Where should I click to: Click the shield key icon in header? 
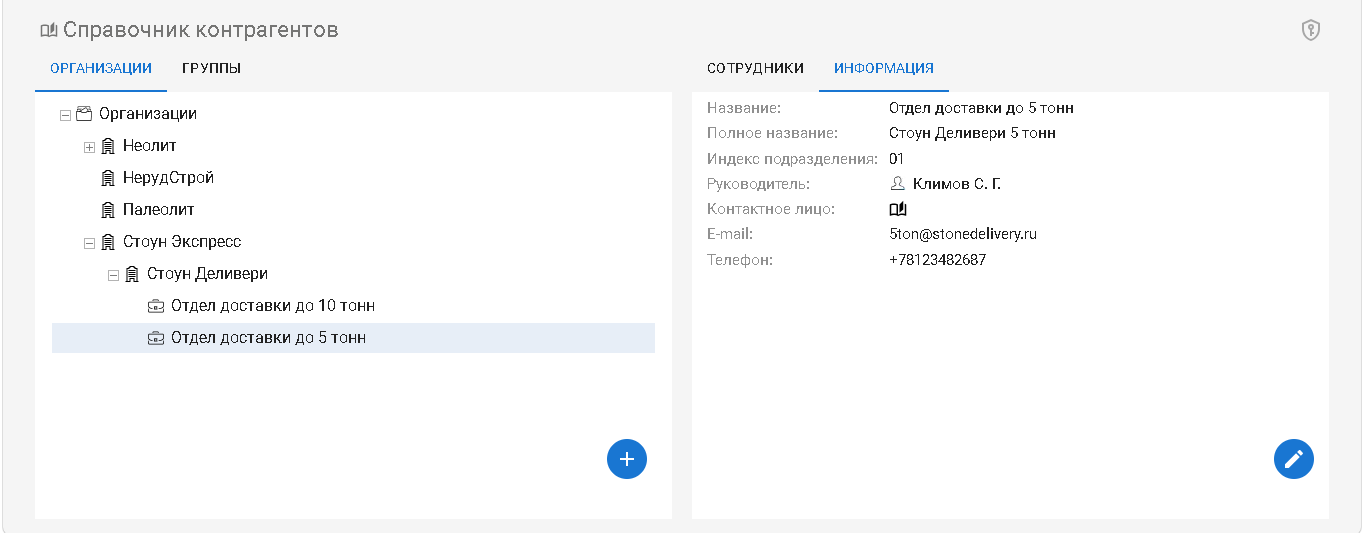tap(1310, 30)
